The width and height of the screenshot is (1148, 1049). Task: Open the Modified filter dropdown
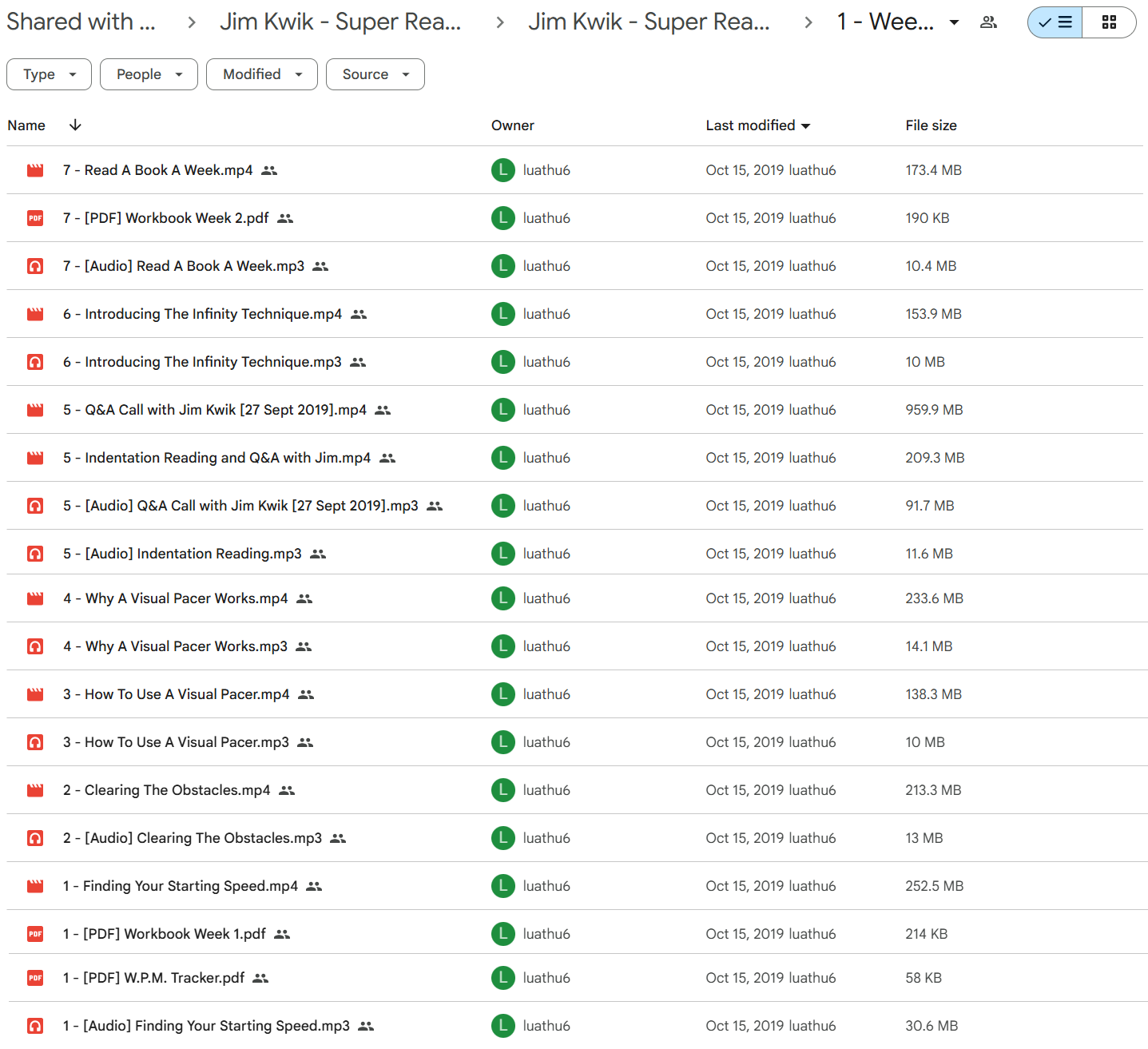(x=262, y=74)
